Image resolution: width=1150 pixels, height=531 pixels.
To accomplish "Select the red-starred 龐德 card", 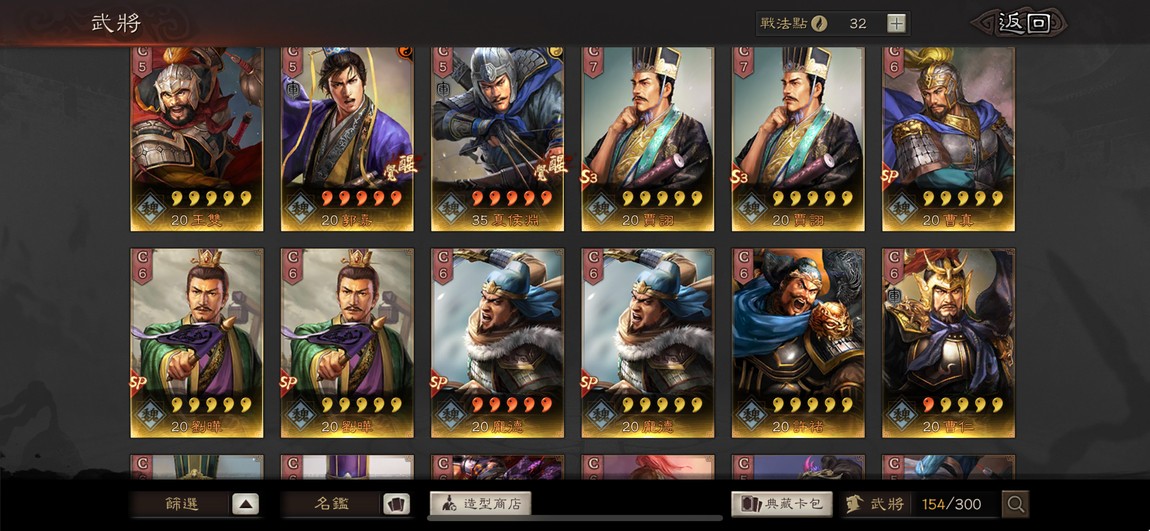I will (x=497, y=343).
